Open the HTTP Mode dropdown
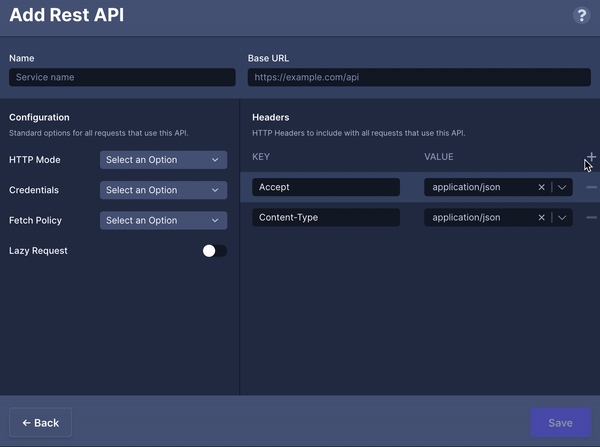Viewport: 600px width, 447px height. click(163, 160)
